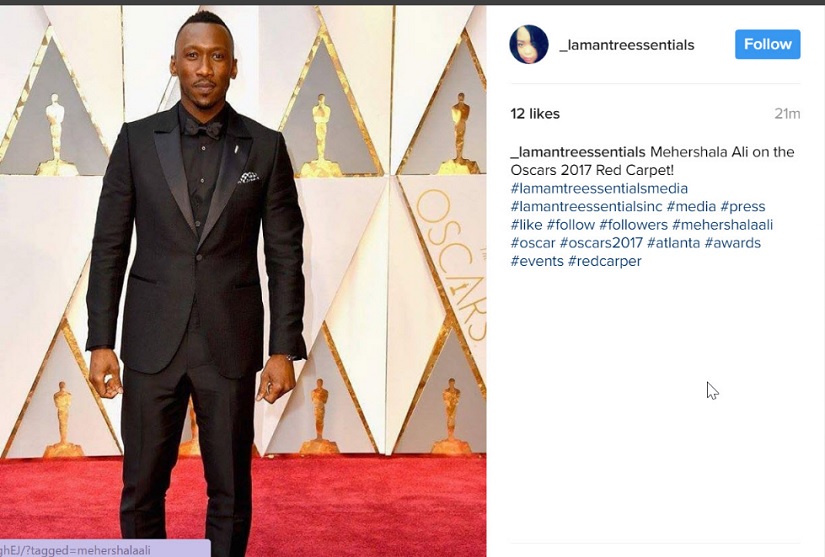The width and height of the screenshot is (825, 557).
Task: Click the Follow button
Action: (768, 44)
